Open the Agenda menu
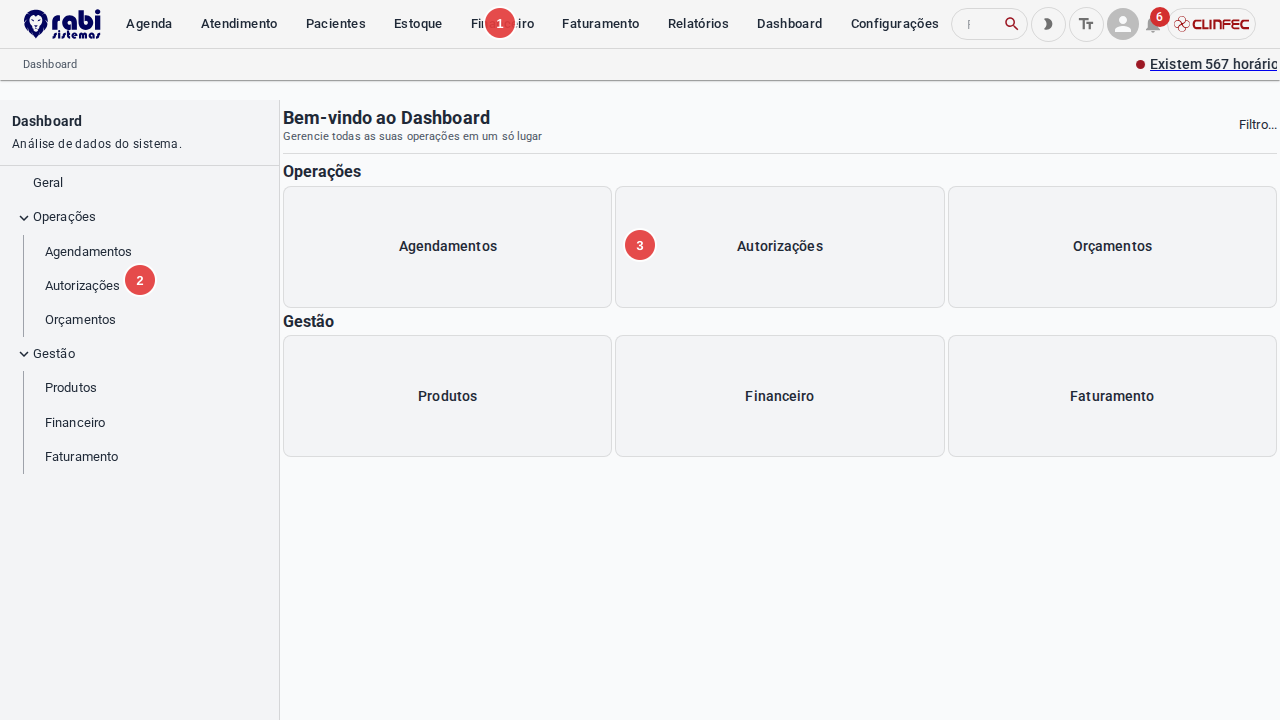 click(x=149, y=24)
